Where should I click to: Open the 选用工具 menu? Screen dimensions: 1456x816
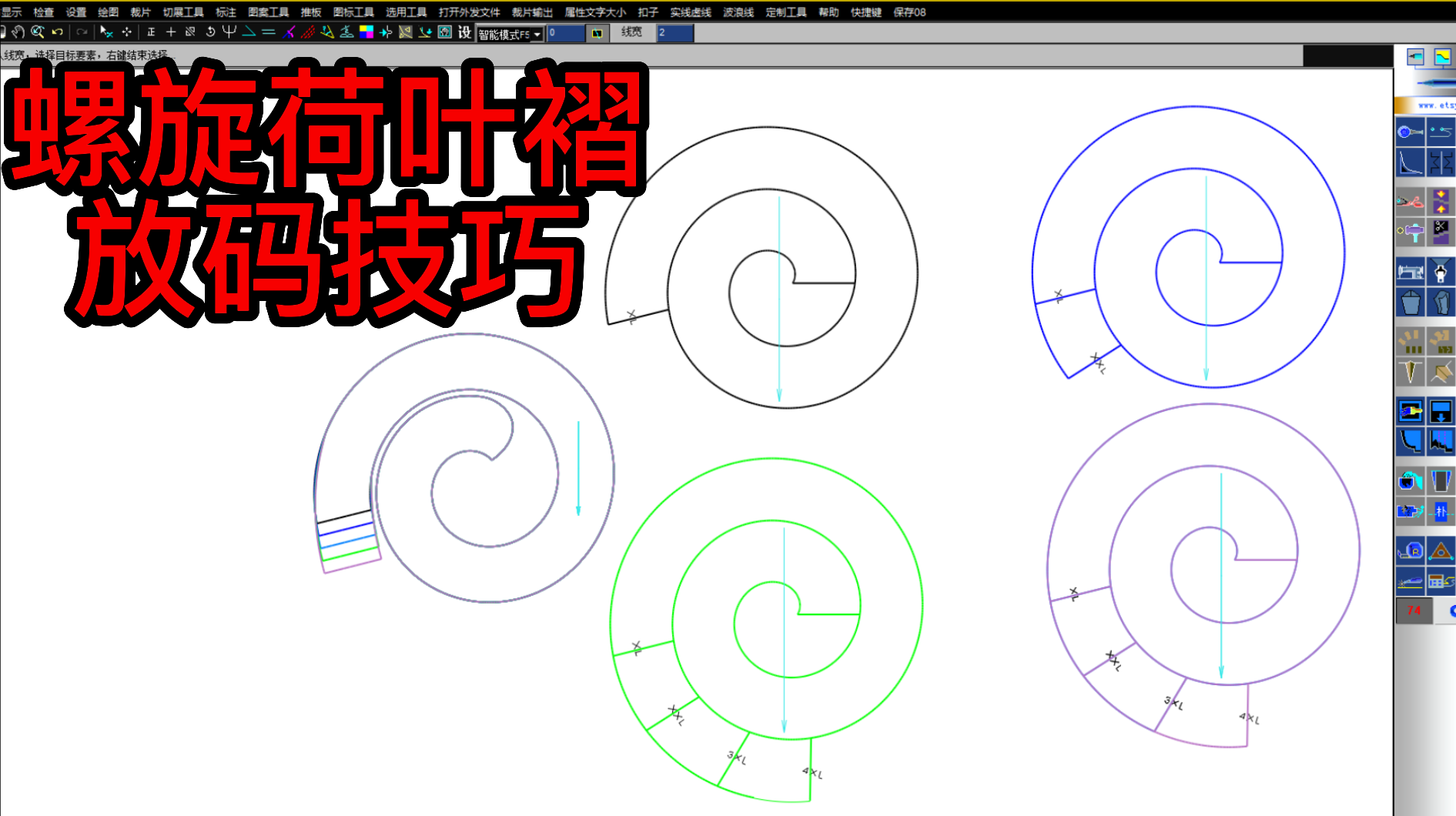406,12
